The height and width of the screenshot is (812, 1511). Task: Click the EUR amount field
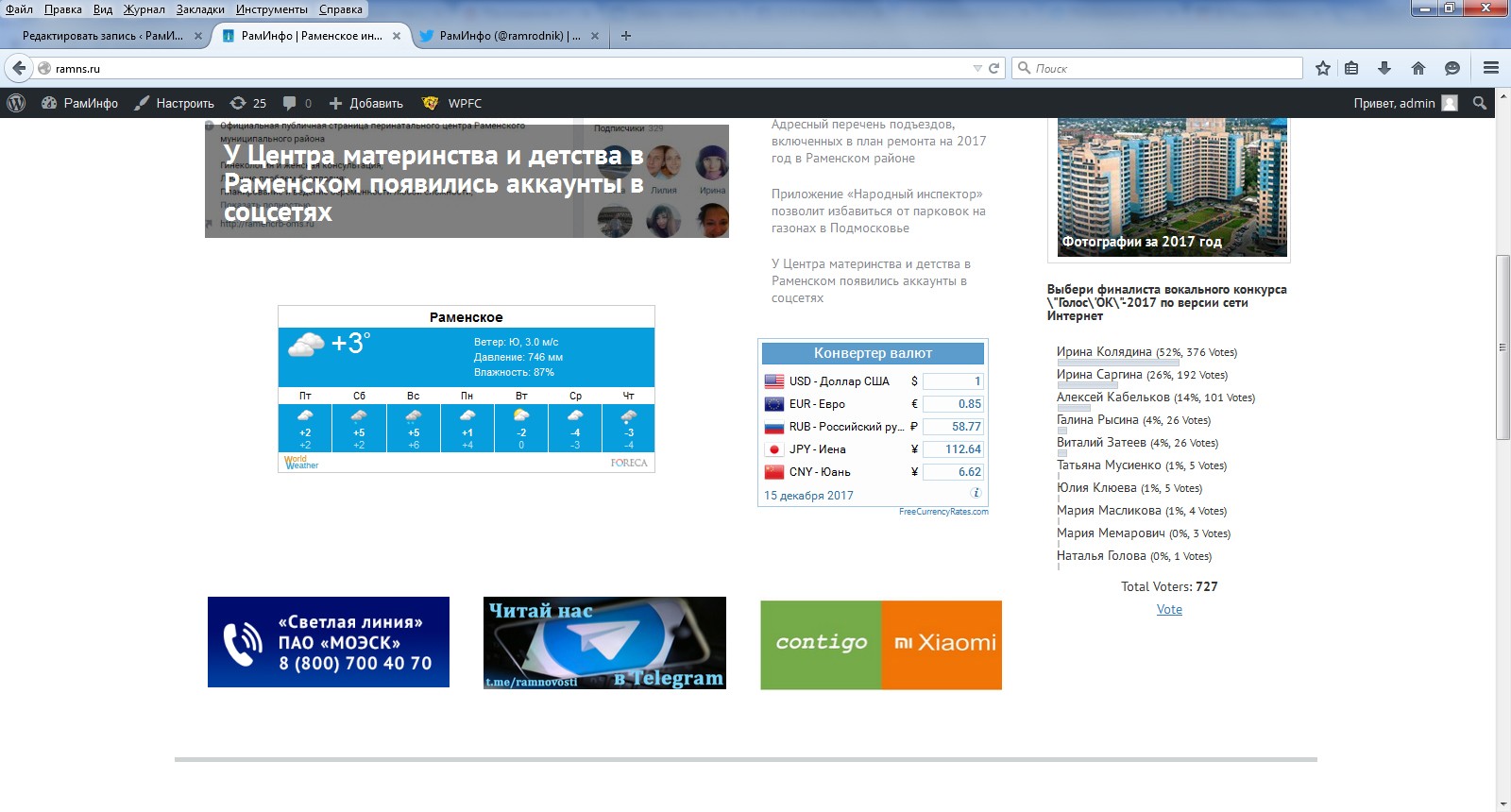click(953, 404)
